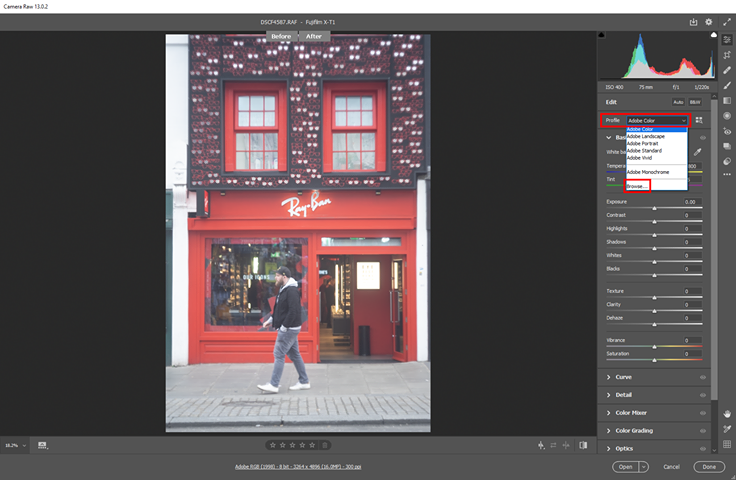
Task: Toggle Curve panel visibility eye
Action: pos(703,377)
